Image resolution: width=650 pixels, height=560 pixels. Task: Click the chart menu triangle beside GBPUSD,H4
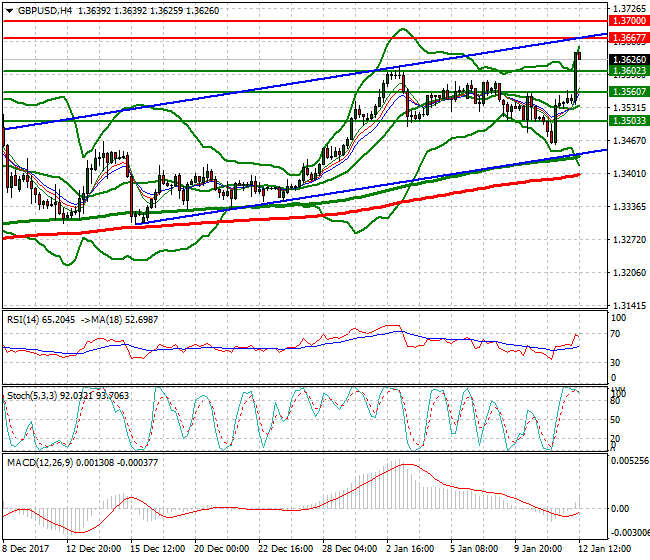click(x=10, y=11)
